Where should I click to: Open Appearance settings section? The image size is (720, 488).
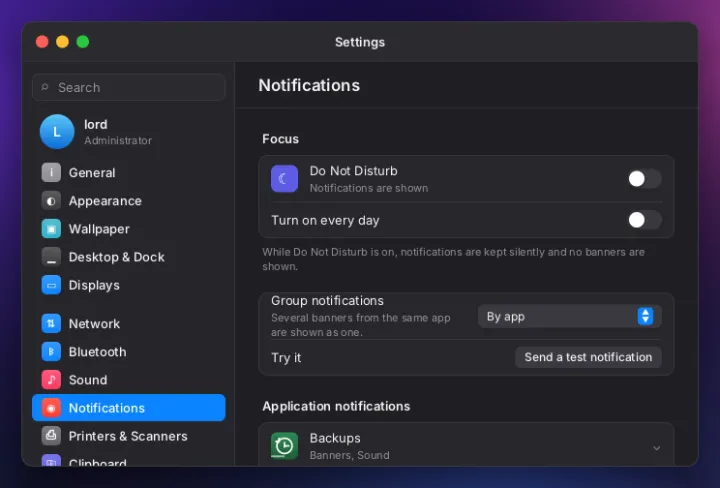pyautogui.click(x=129, y=201)
